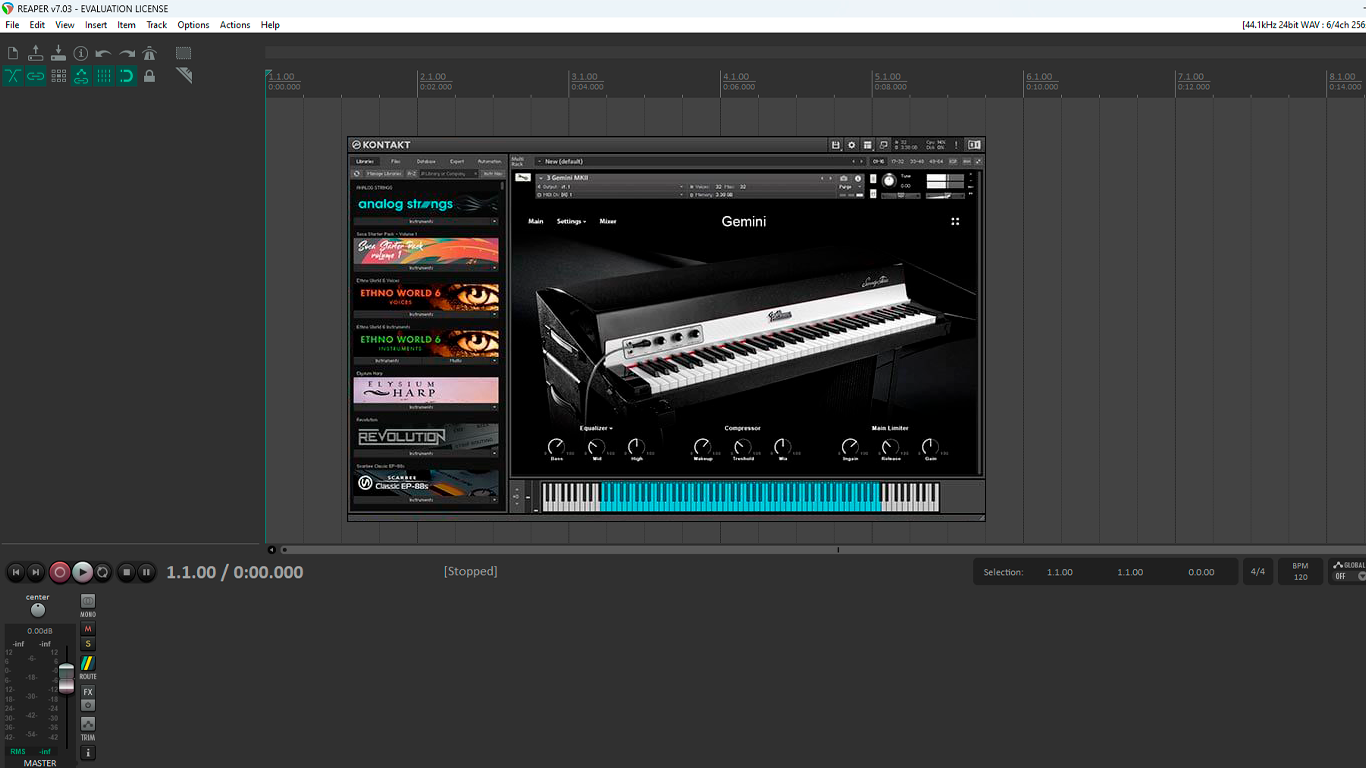Open the New (default) multi rack dropdown
Screen dimensions: 1366x768
[700, 161]
